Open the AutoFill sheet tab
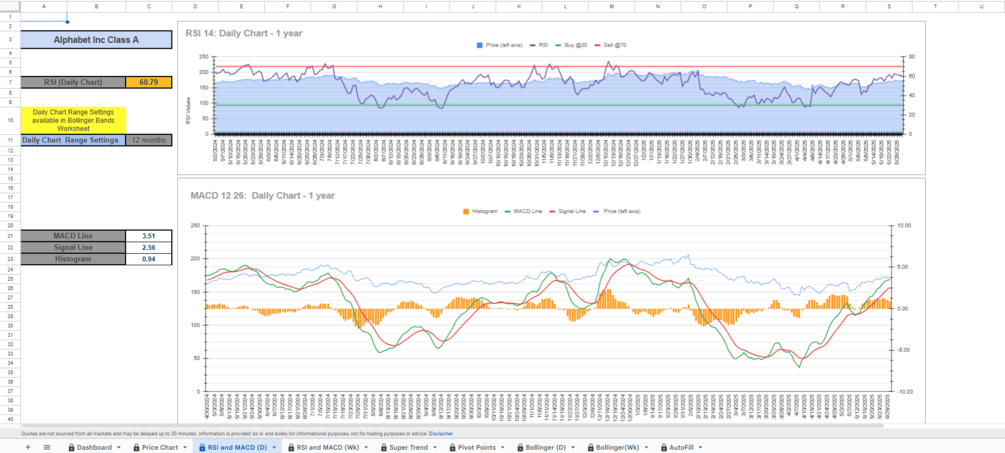The height and width of the screenshot is (453, 1005). point(680,447)
